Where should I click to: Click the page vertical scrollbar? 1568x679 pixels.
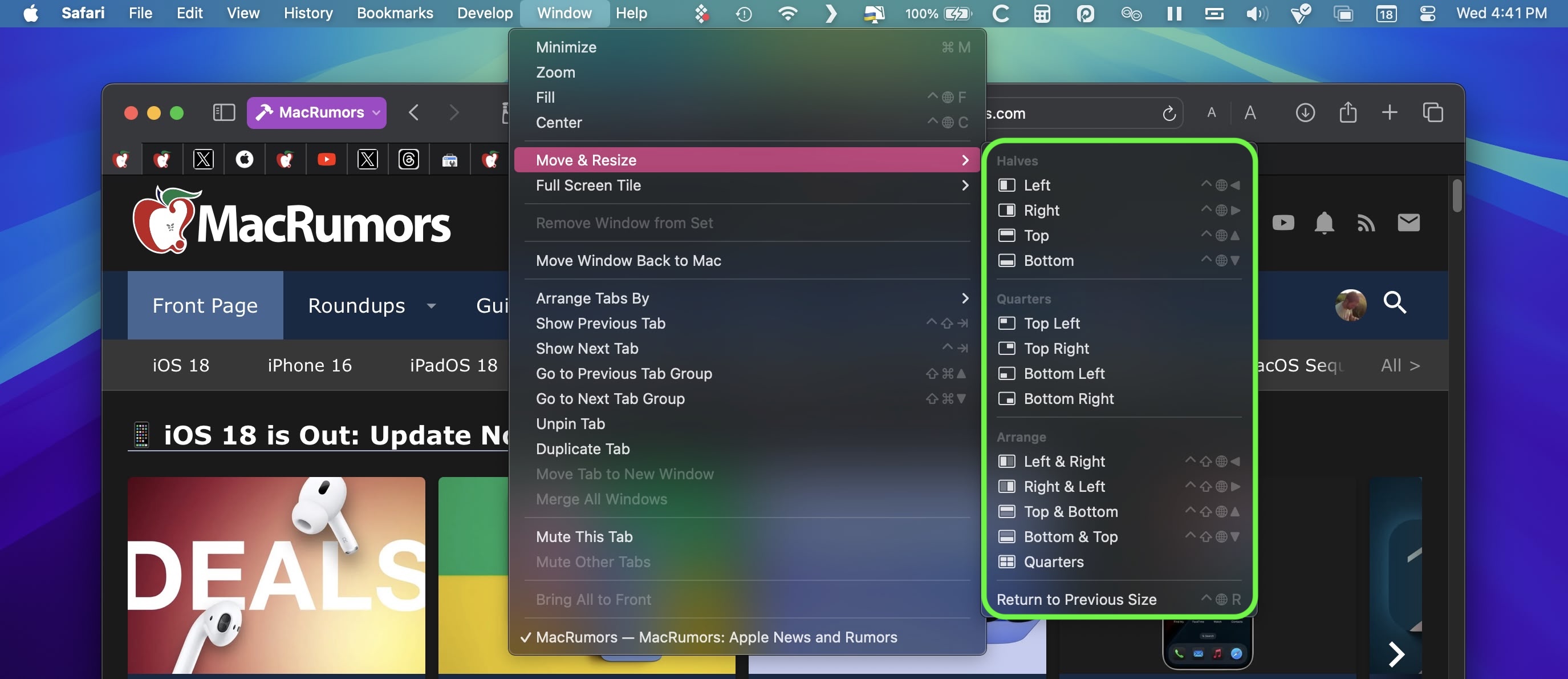(x=1457, y=196)
